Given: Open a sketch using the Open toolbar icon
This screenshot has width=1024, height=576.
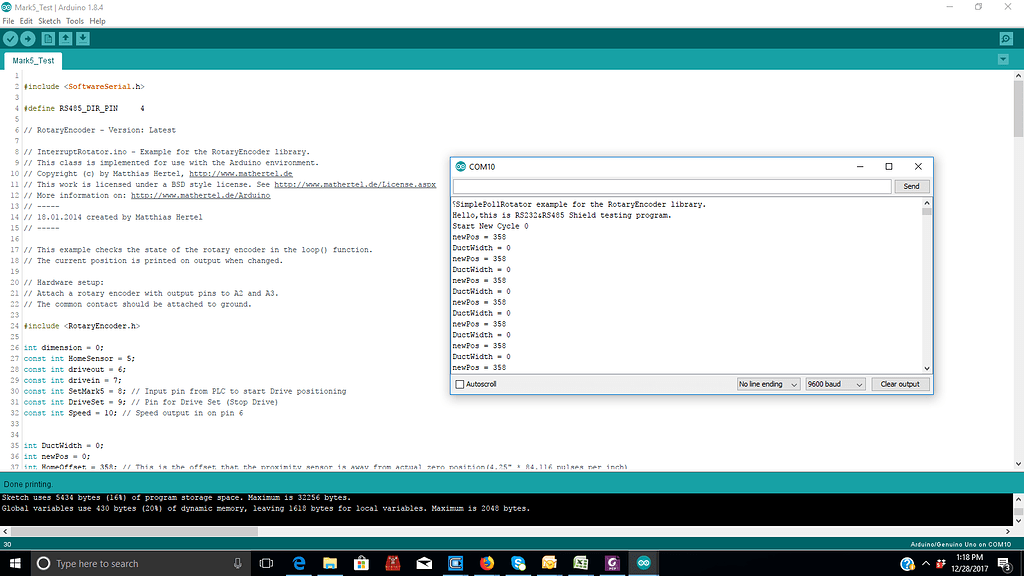Looking at the screenshot, I should [66, 38].
